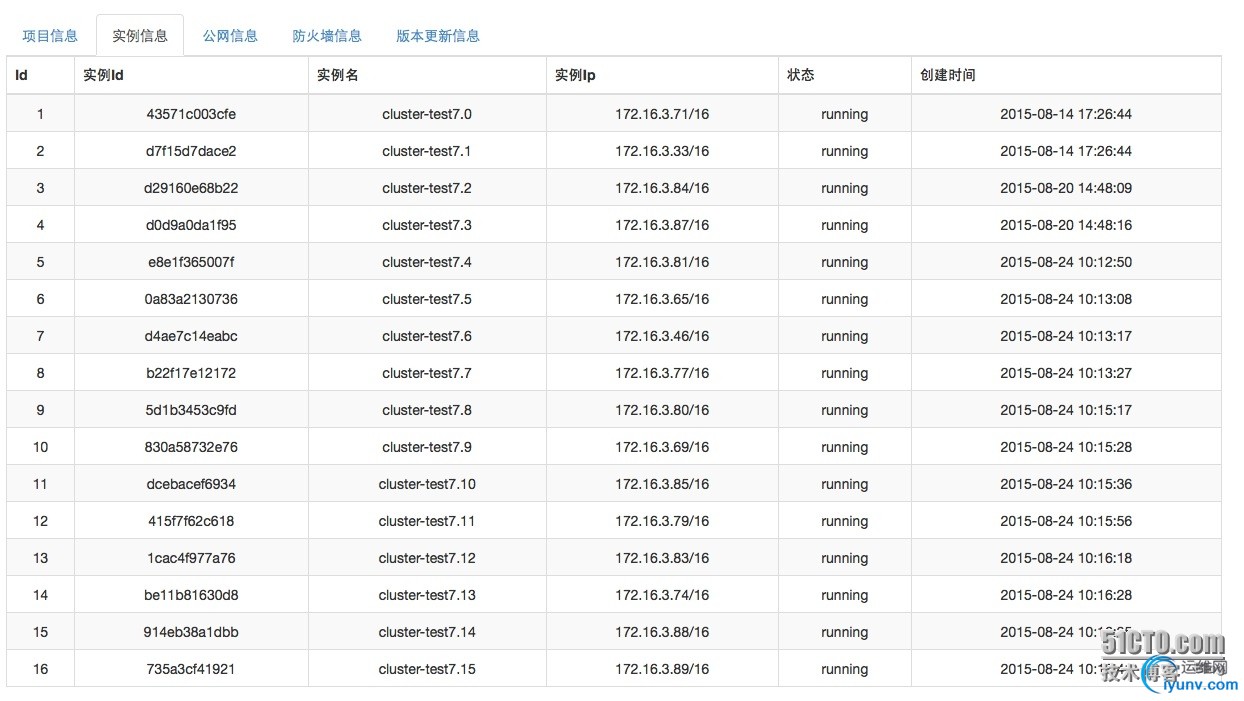
Task: Select instance id 415f7f62c618
Action: click(191, 521)
